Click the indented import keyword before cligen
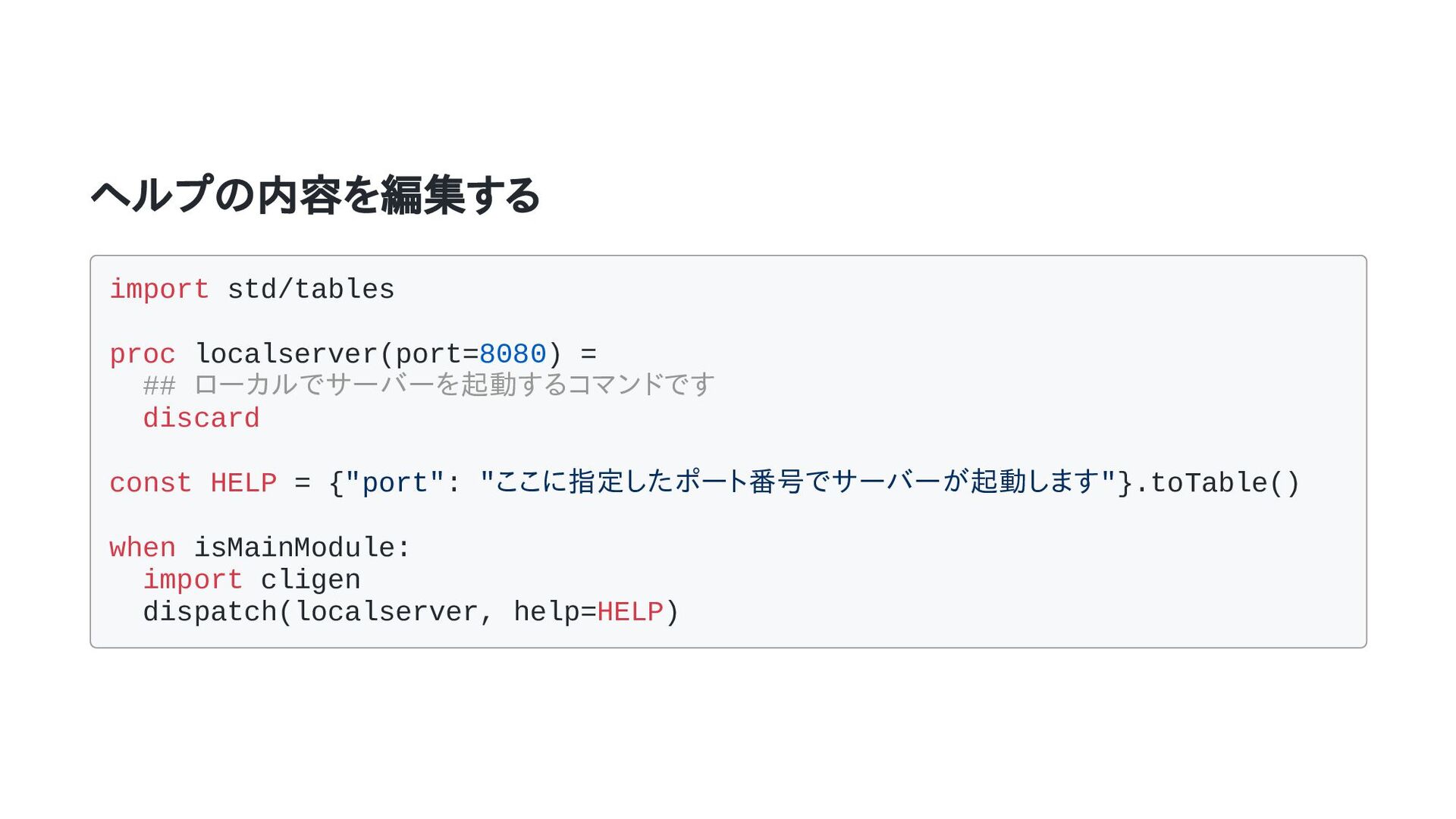Viewport: 1456px width, 819px height. pyautogui.click(x=193, y=580)
